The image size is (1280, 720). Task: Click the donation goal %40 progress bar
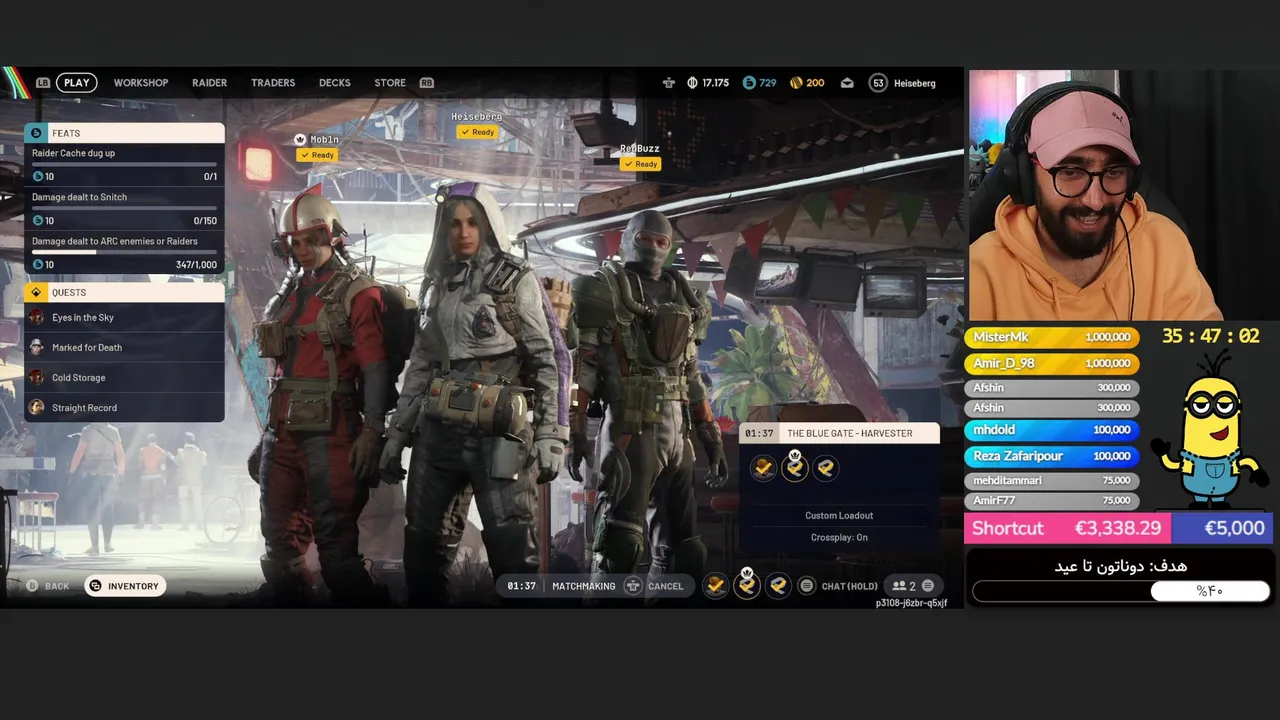point(1120,591)
